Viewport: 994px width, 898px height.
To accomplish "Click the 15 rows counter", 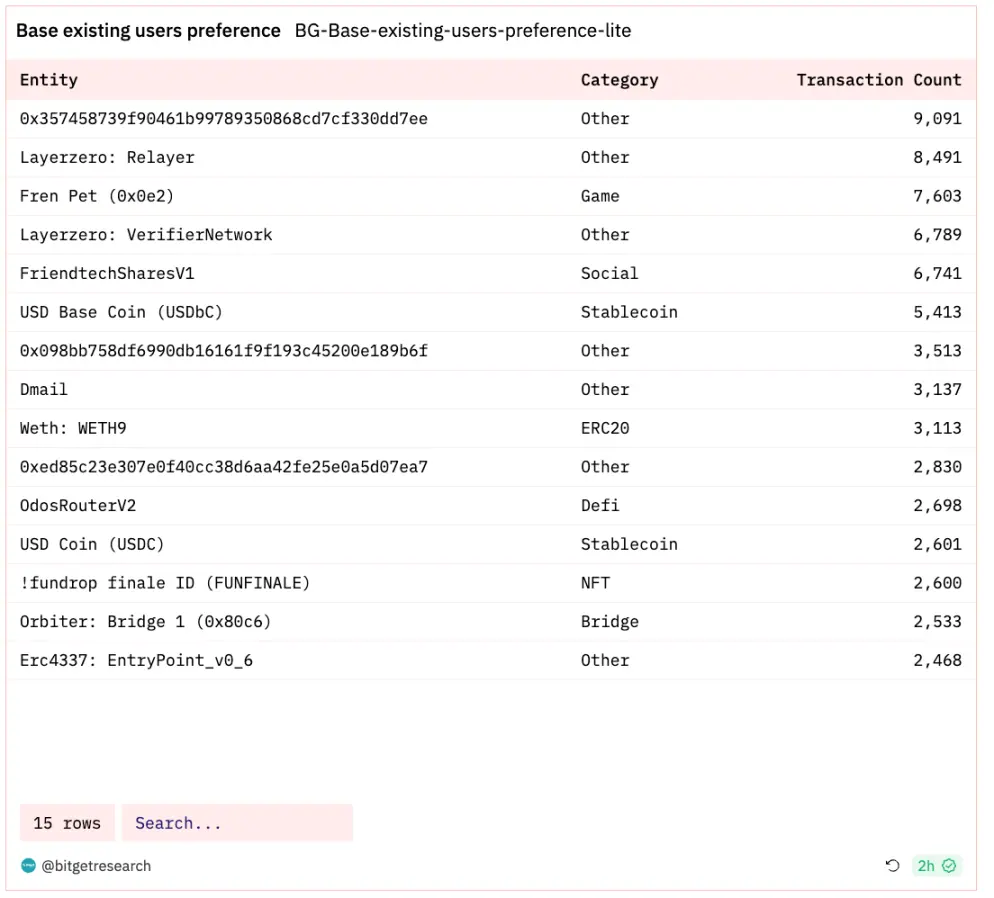I will 67,823.
